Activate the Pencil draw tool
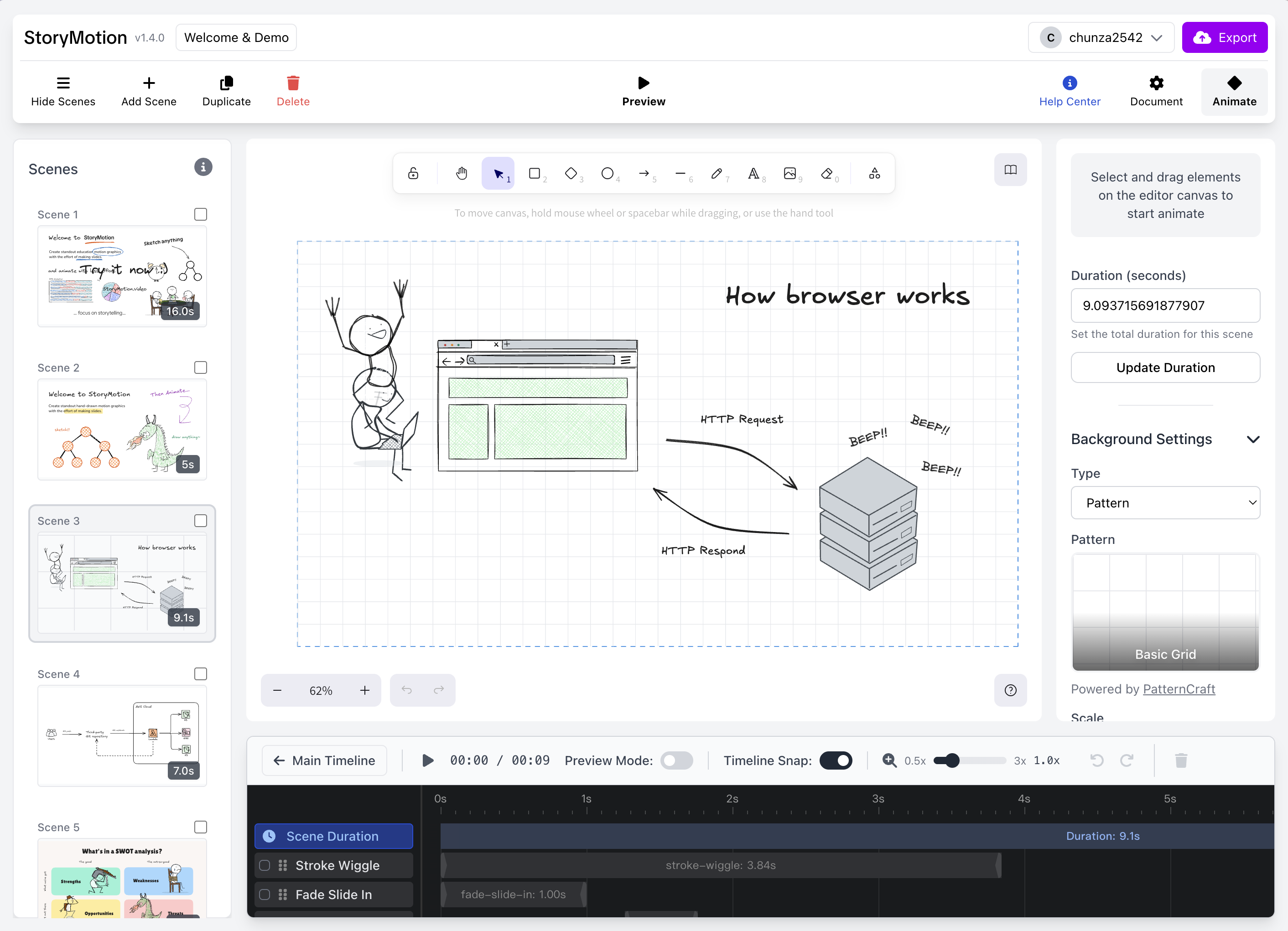Viewport: 1288px width, 931px height. pos(717,173)
